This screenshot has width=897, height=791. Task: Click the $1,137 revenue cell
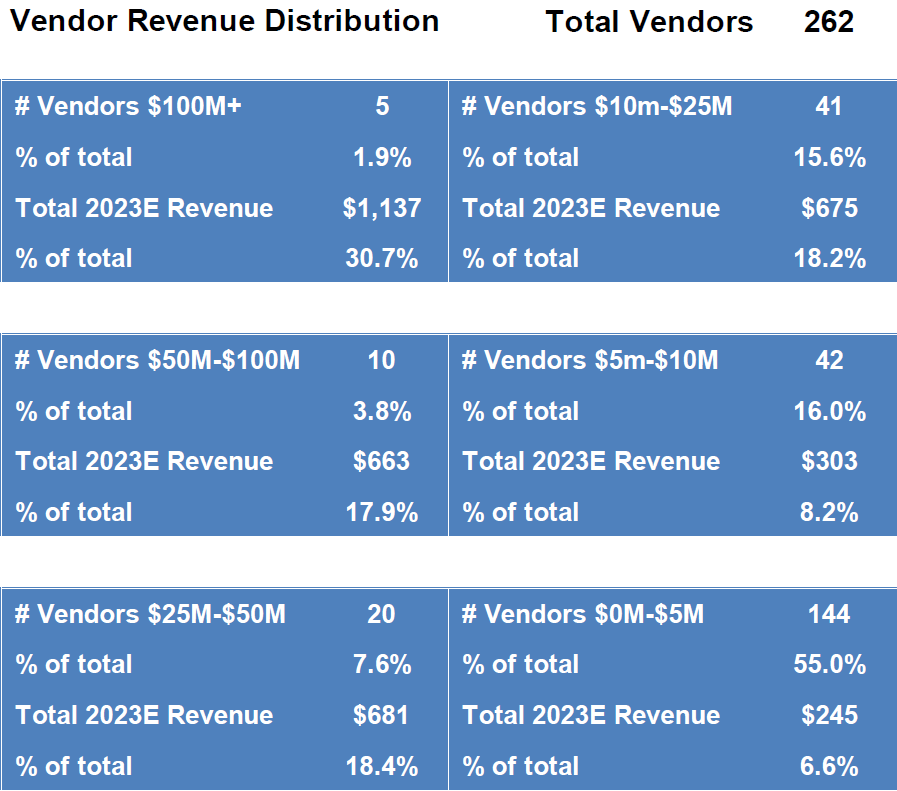click(381, 208)
